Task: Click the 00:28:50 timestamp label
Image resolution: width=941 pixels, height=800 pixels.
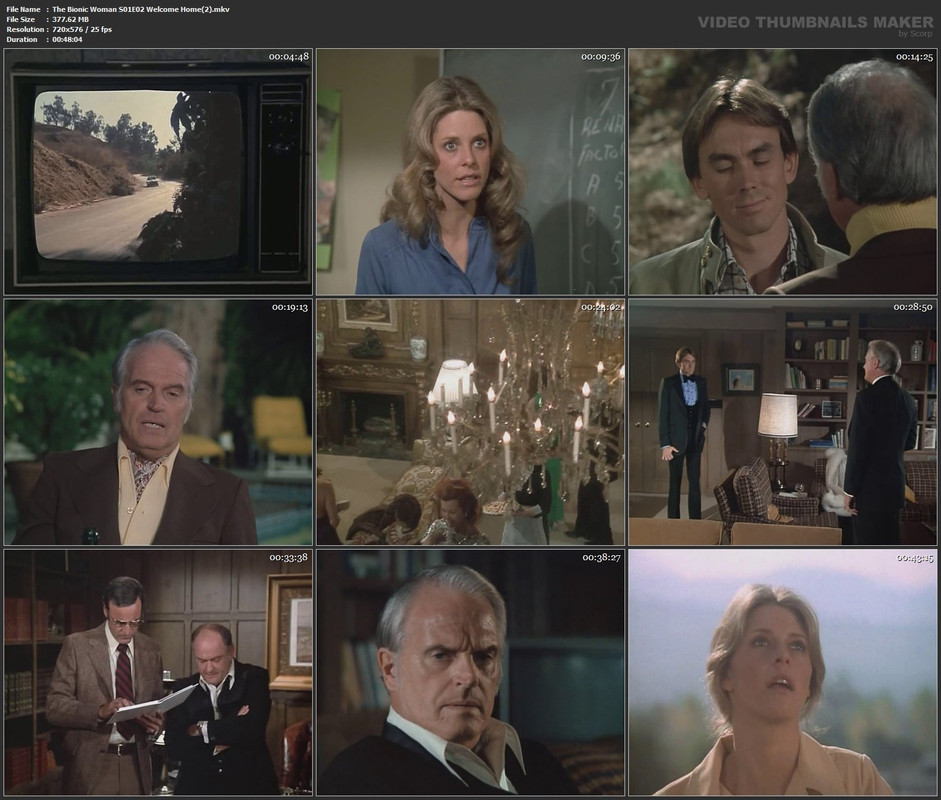Action: [x=913, y=307]
